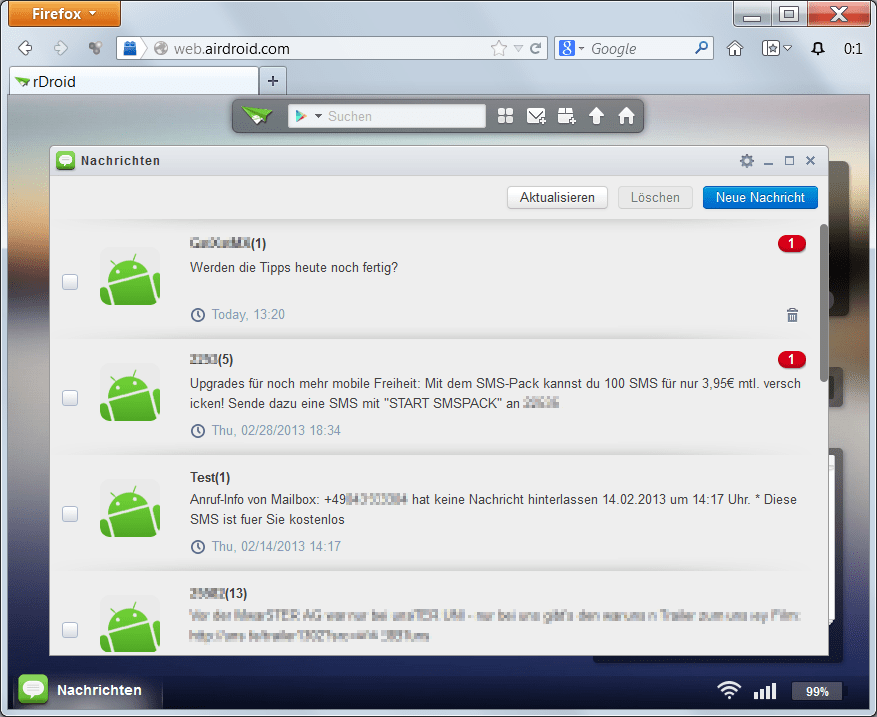Click the Aktualisieren button

tap(557, 197)
